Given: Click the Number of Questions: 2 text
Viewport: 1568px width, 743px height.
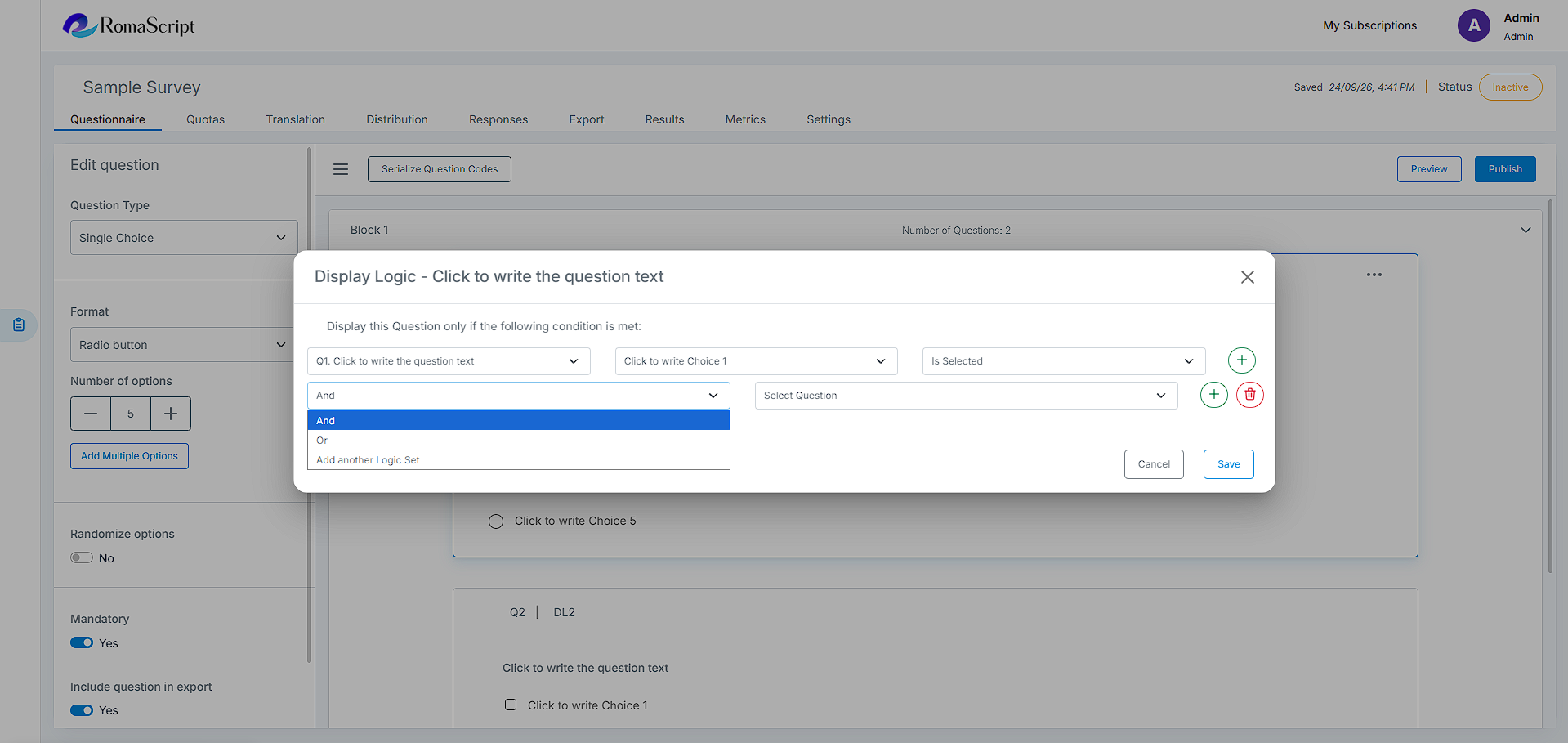Looking at the screenshot, I should point(956,231).
